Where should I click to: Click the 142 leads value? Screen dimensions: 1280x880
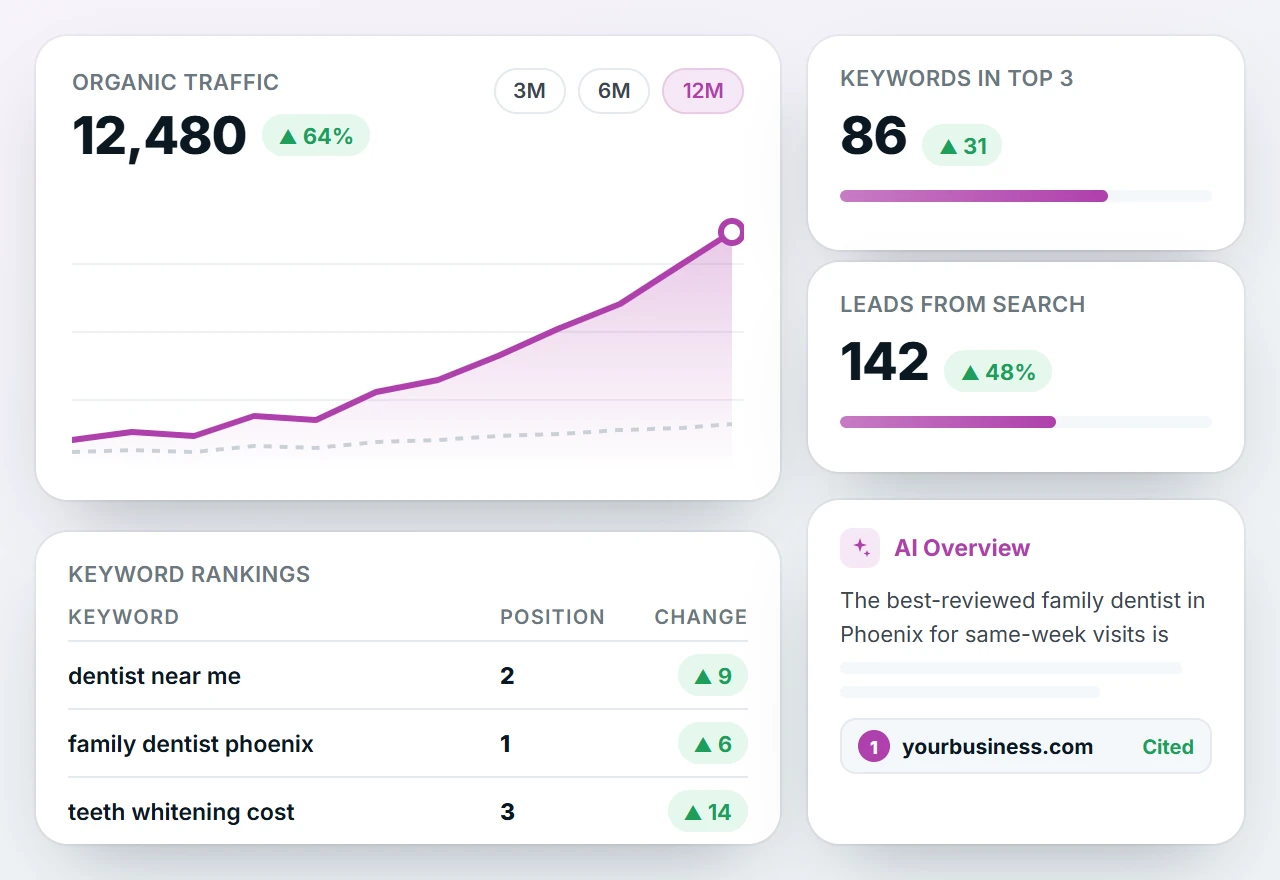885,362
